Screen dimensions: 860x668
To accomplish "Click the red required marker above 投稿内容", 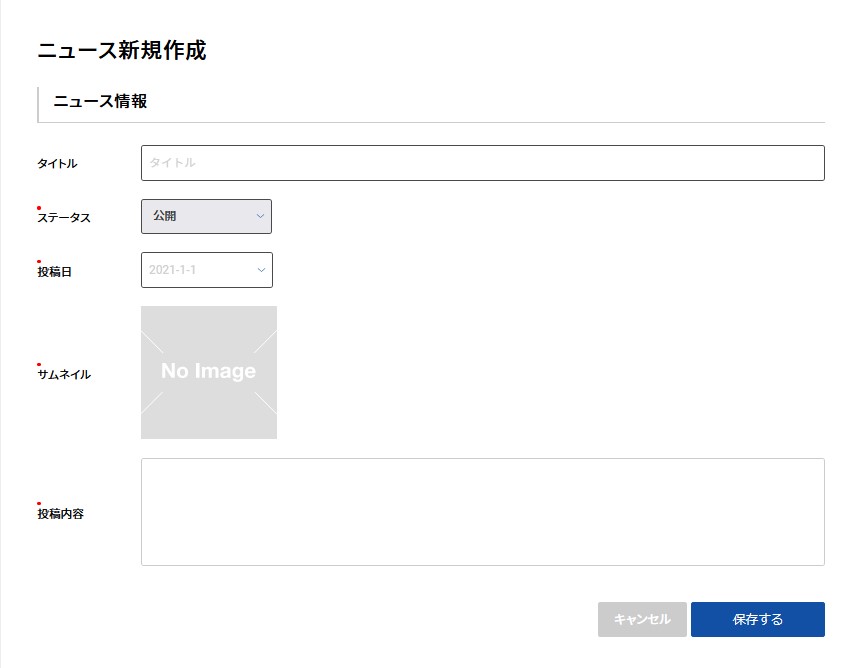I will point(39,504).
